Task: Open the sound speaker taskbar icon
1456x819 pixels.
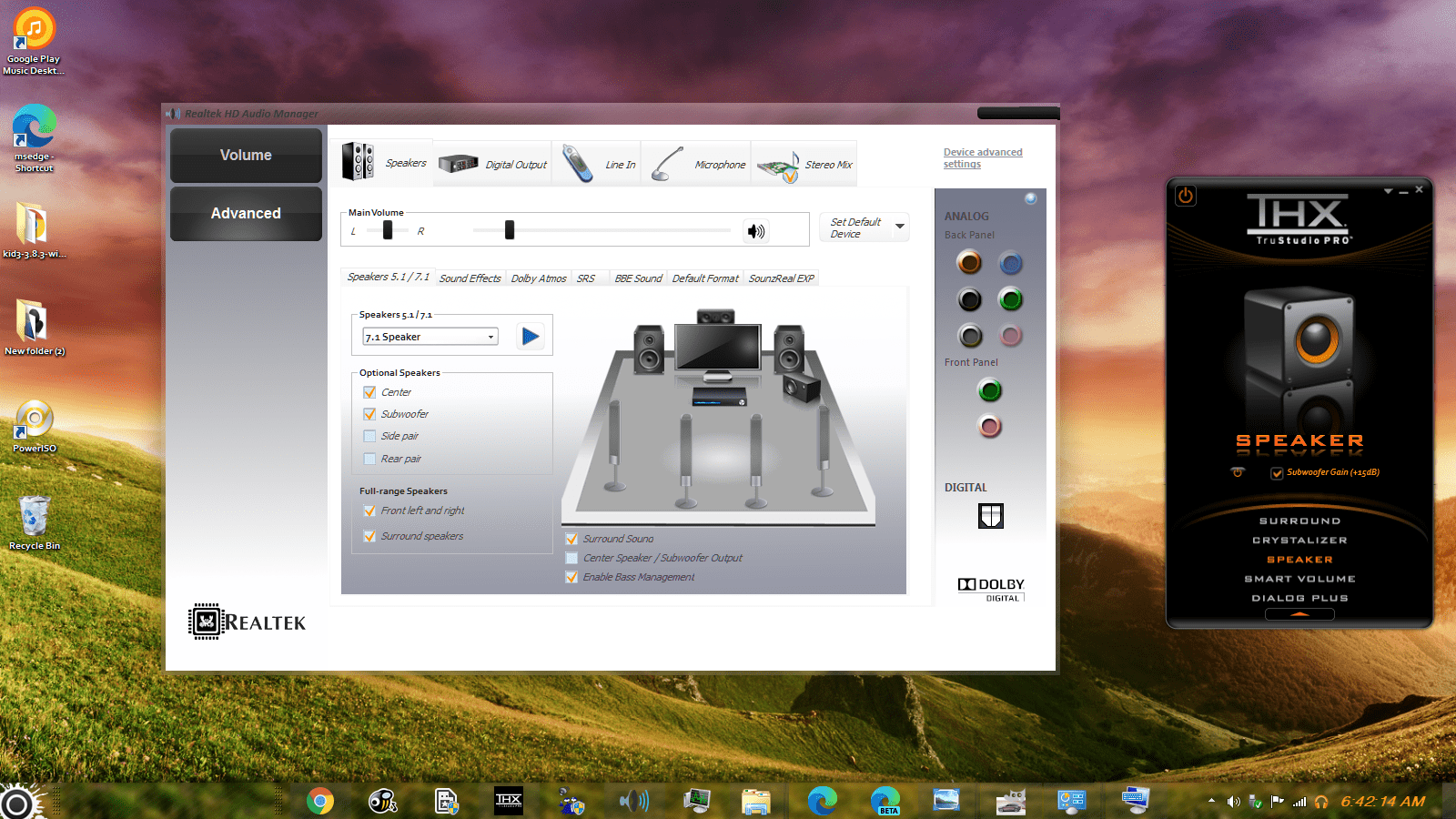Action: pyautogui.click(x=634, y=801)
